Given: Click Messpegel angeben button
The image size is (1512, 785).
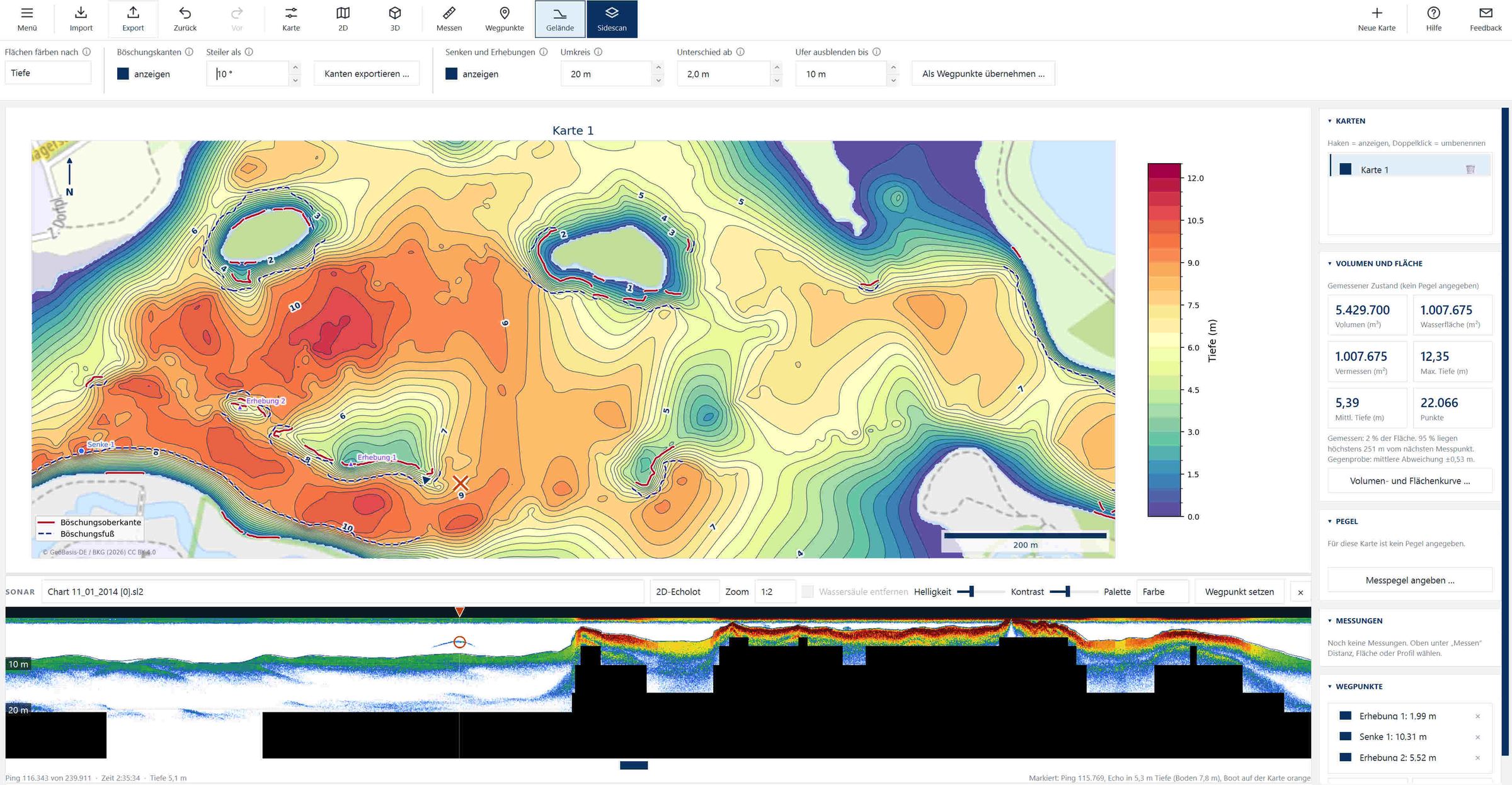Looking at the screenshot, I should coord(1410,580).
